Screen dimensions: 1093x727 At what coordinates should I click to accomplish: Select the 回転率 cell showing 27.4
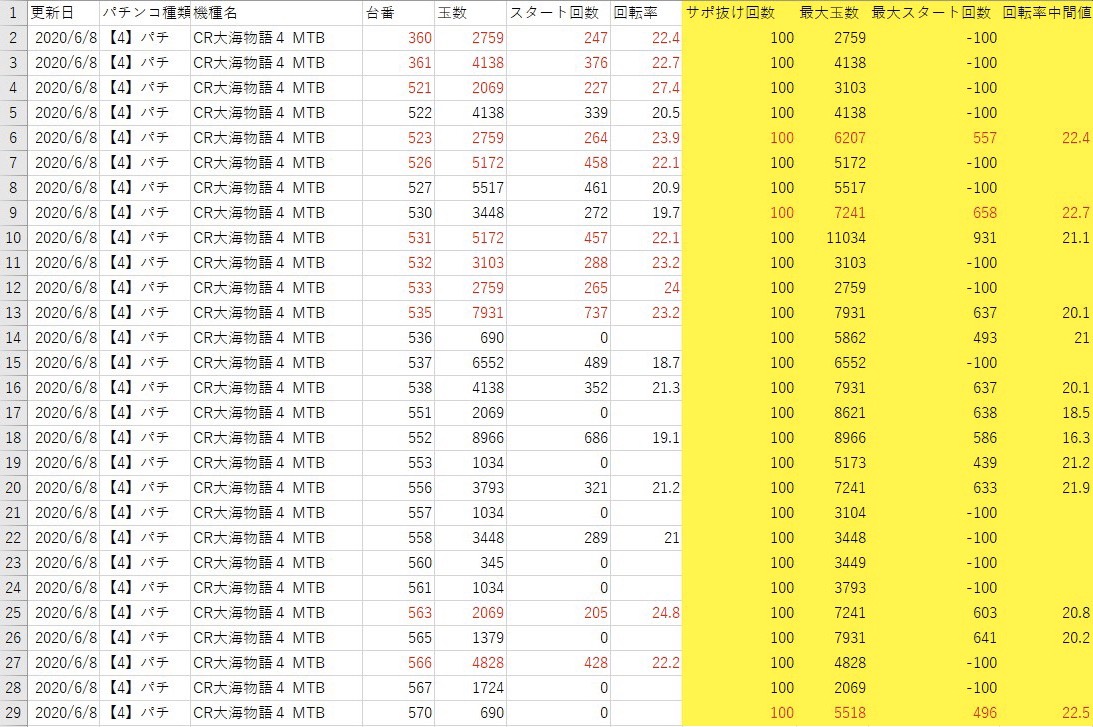(645, 88)
